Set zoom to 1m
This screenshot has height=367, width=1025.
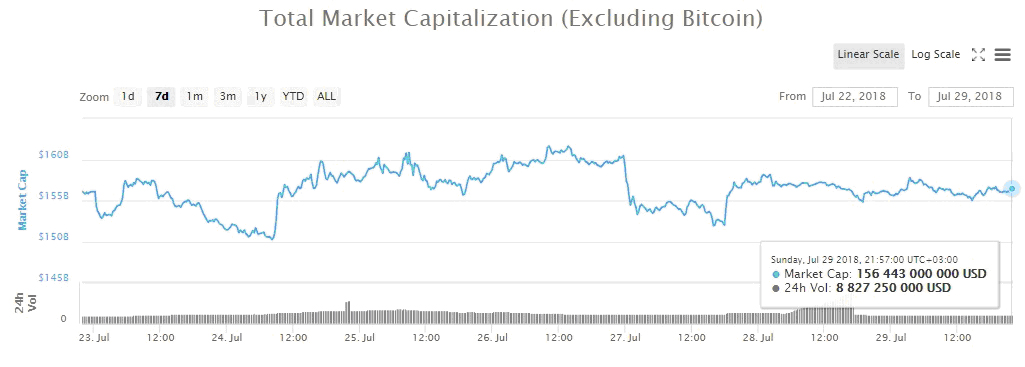click(x=194, y=97)
